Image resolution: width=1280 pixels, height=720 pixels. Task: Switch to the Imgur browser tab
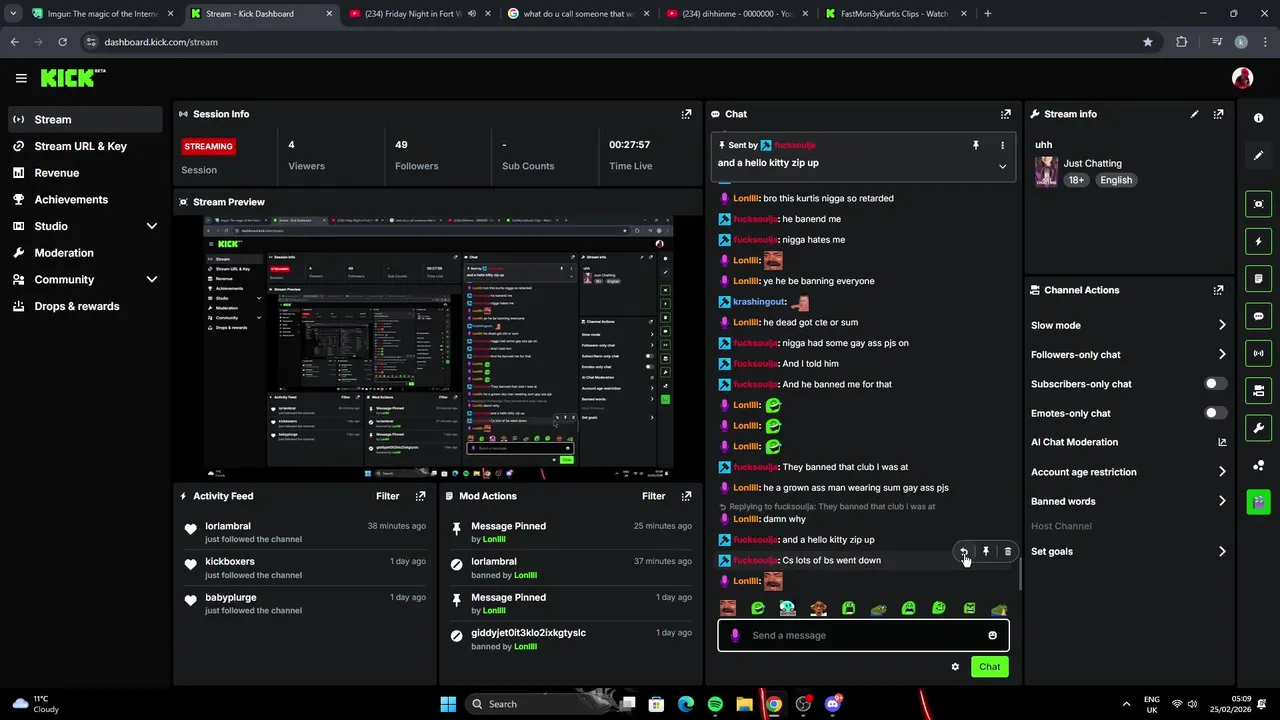100,14
